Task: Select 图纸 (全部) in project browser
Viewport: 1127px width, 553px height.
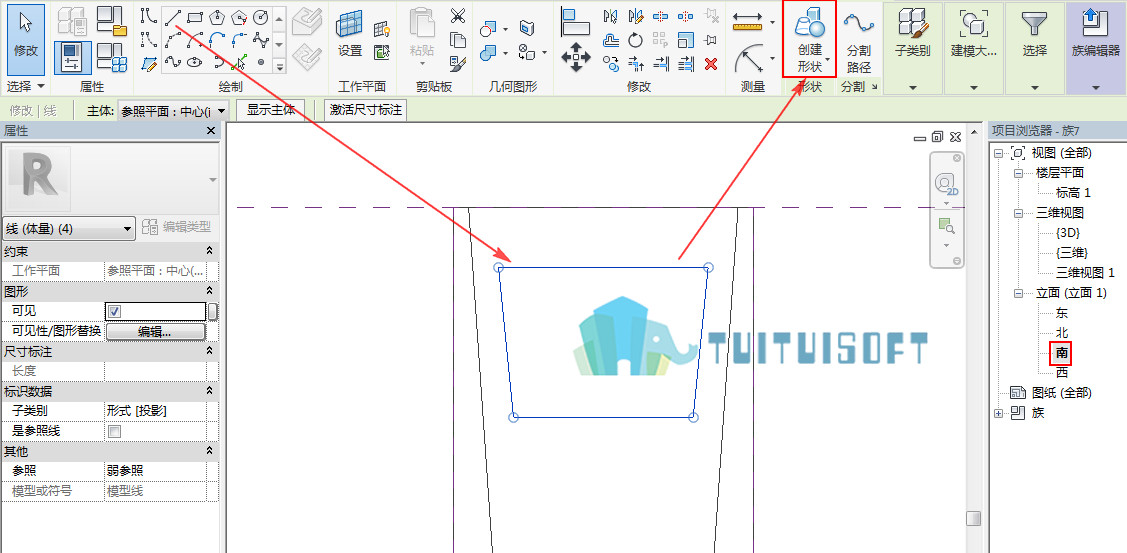Action: click(x=1062, y=393)
